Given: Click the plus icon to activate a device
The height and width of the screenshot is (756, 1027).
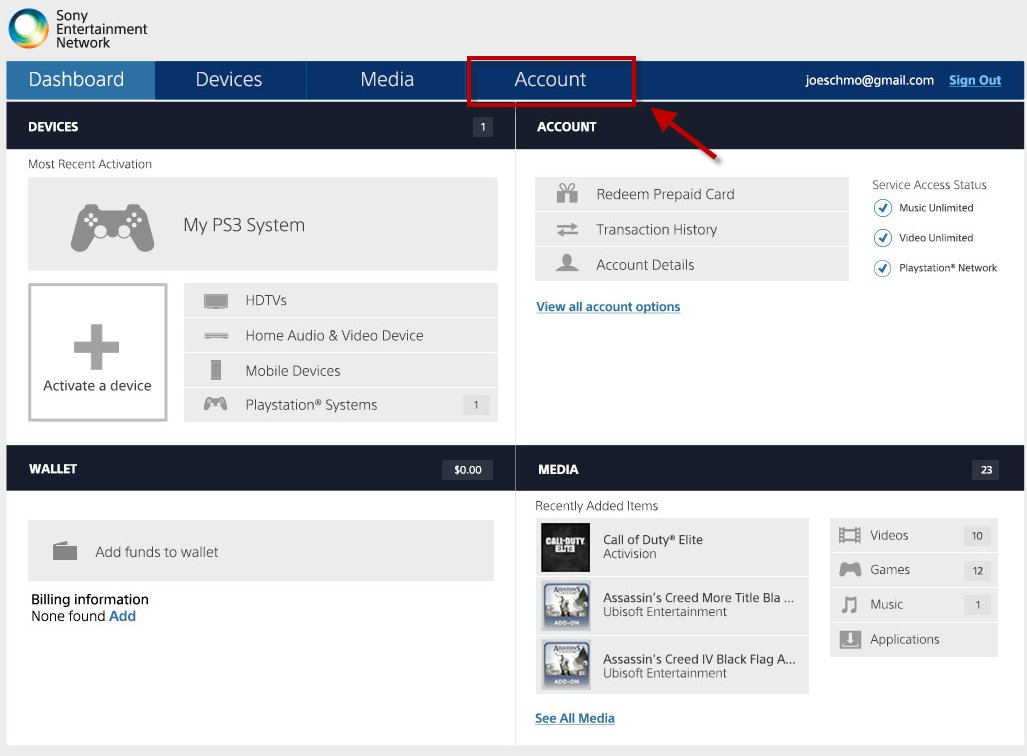Looking at the screenshot, I should (x=96, y=347).
